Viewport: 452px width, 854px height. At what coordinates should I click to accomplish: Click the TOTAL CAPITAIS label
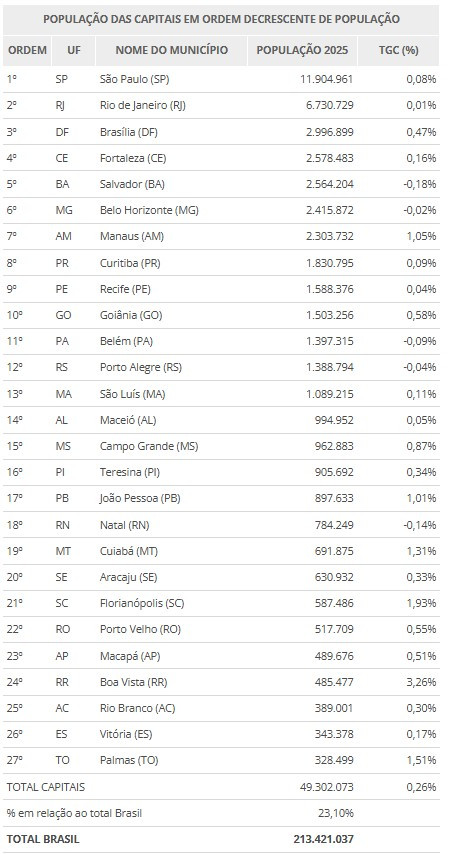[x=46, y=786]
